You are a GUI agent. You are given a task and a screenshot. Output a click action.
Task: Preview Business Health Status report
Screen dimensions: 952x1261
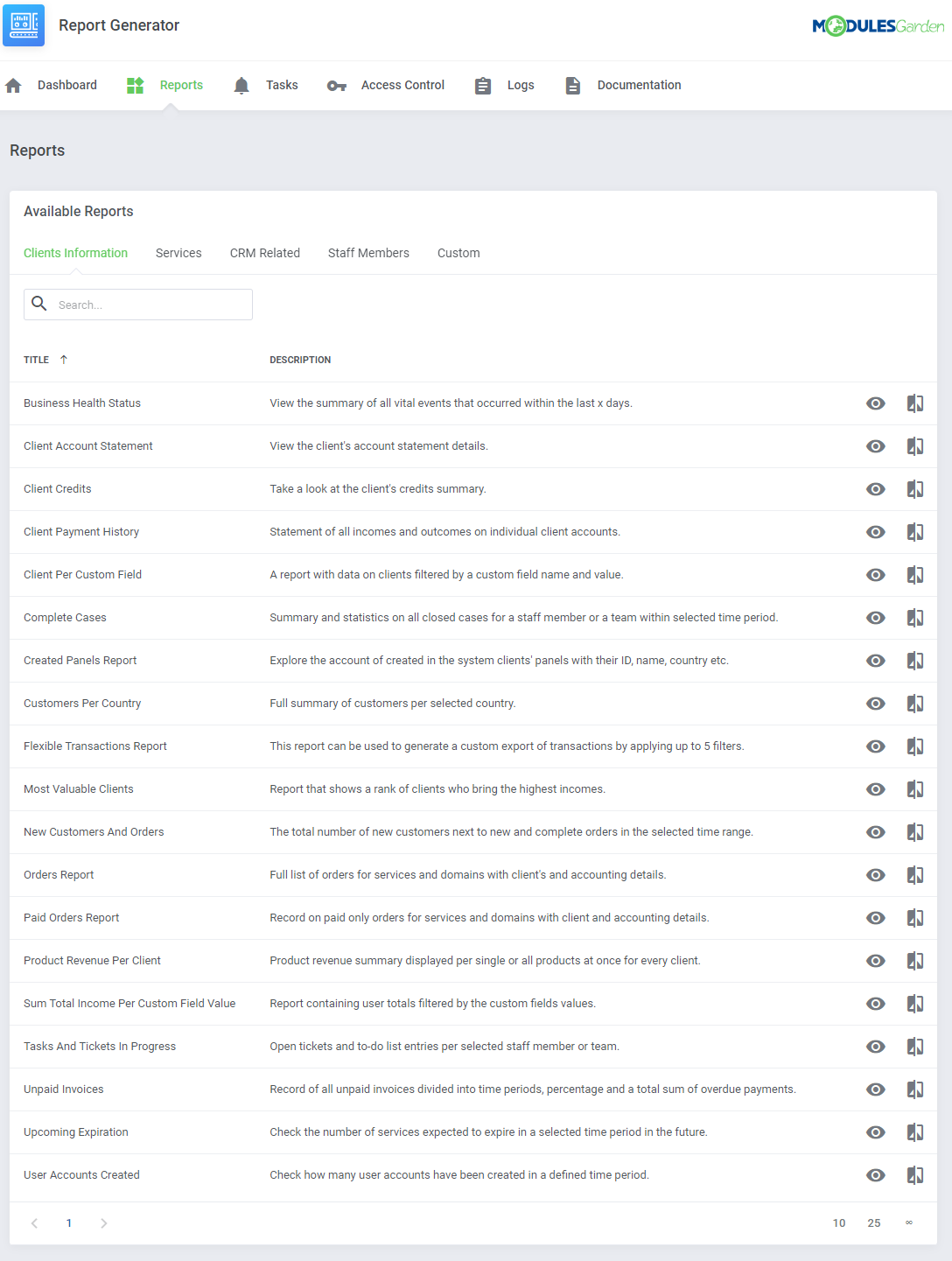pyautogui.click(x=876, y=403)
